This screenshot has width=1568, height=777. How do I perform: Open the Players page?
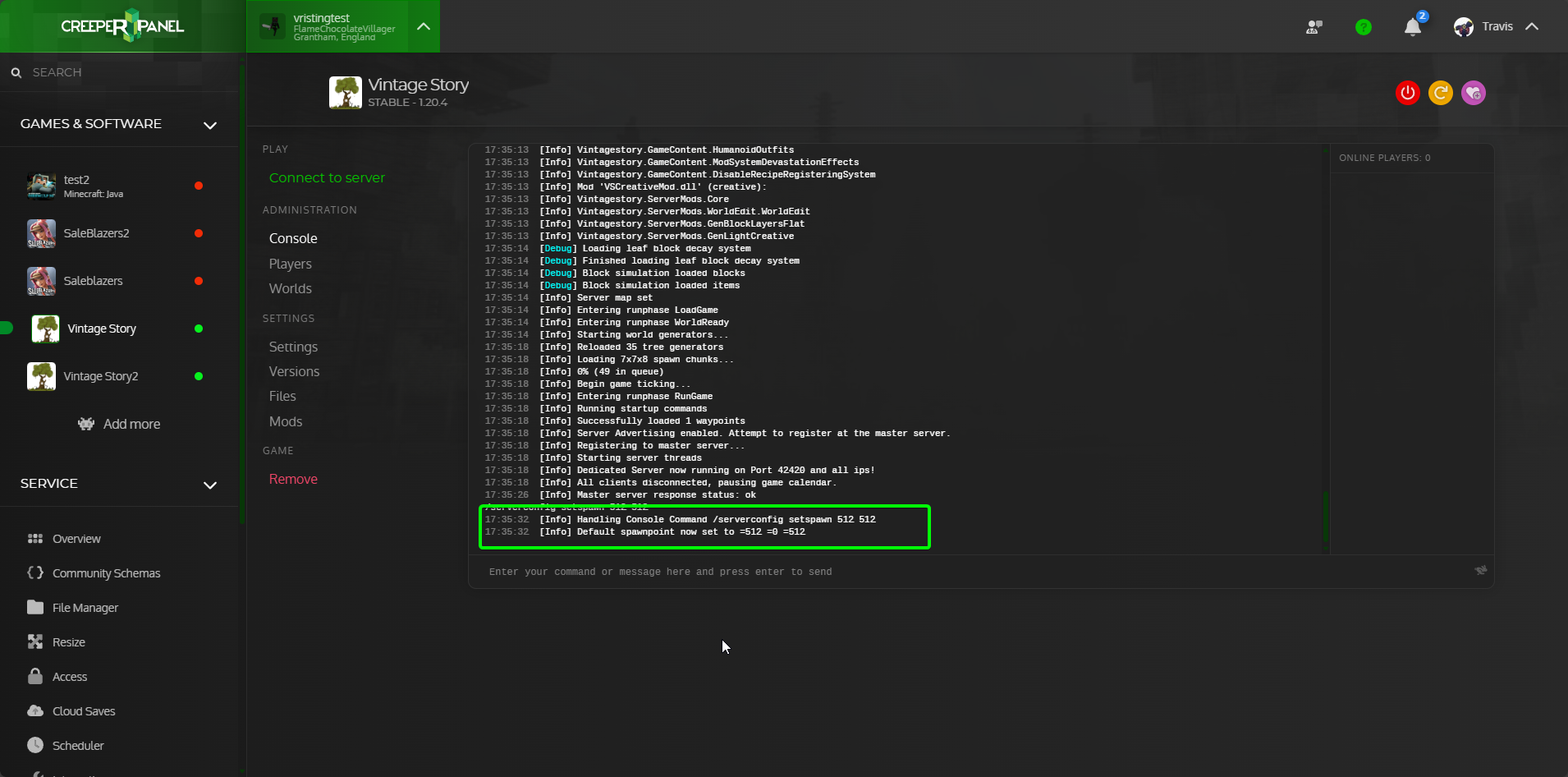[291, 264]
